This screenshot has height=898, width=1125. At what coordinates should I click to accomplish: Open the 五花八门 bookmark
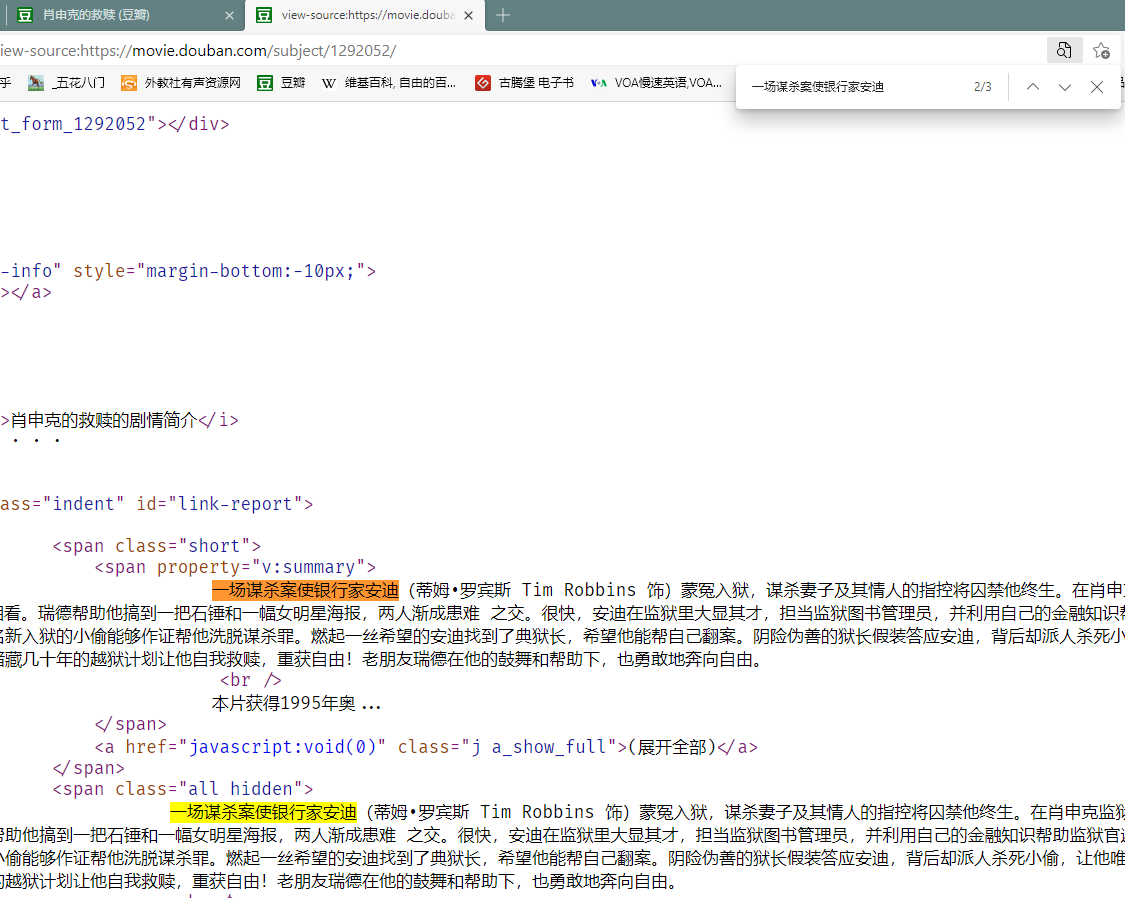click(x=66, y=83)
